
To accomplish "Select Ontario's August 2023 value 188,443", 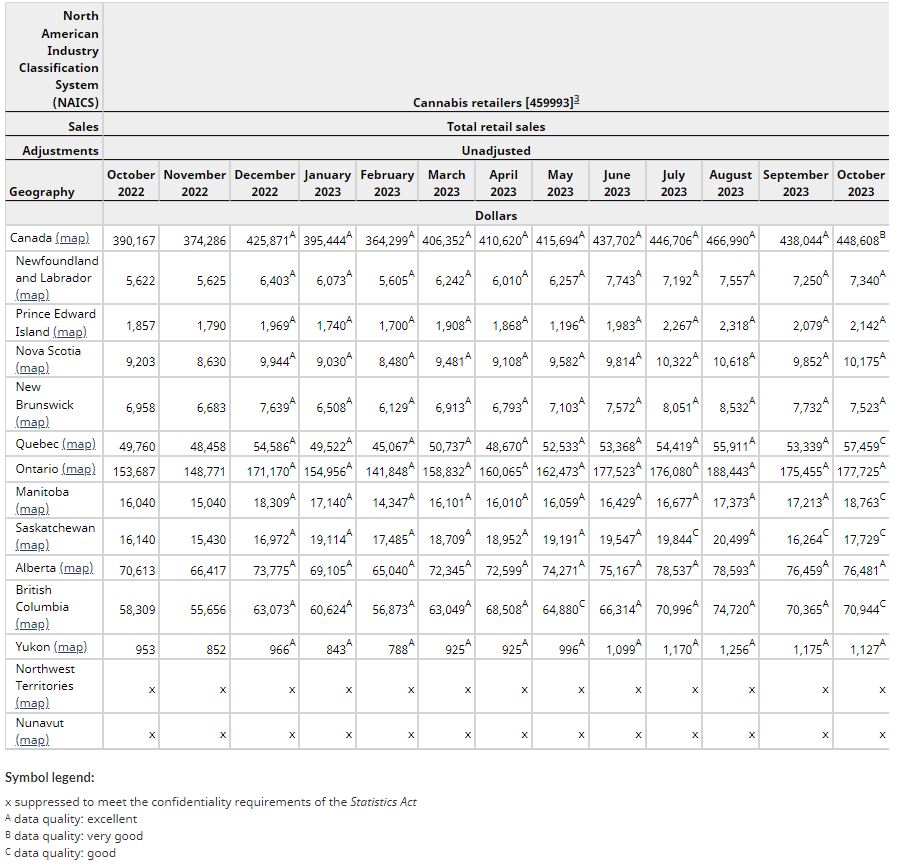I will 728,471.
